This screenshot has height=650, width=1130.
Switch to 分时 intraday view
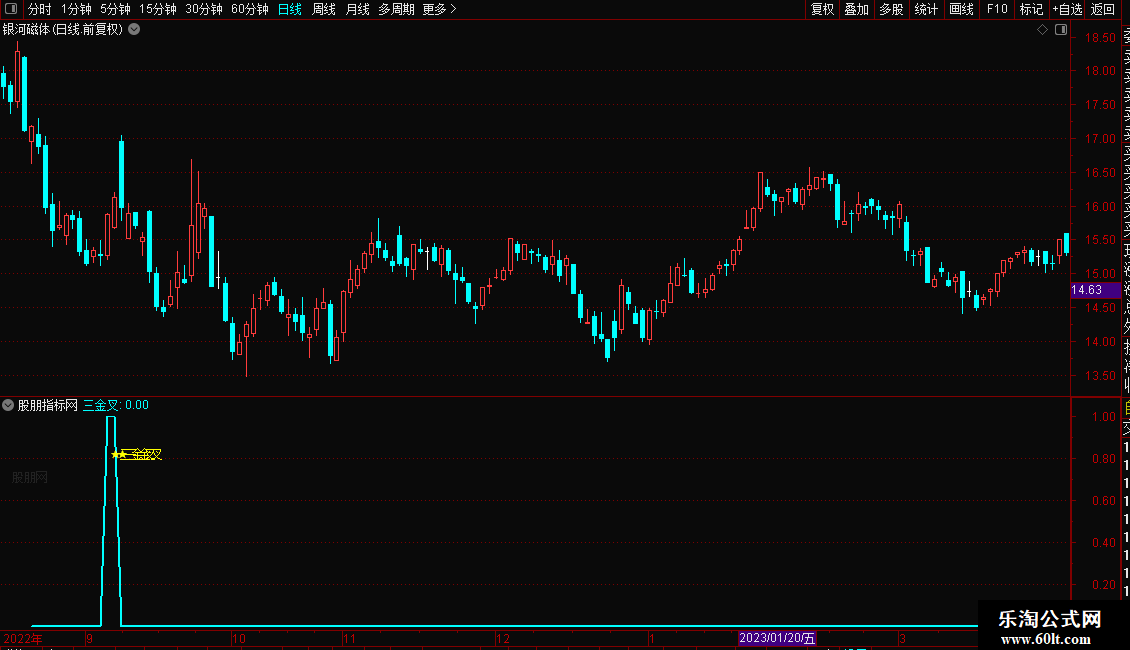coord(40,9)
